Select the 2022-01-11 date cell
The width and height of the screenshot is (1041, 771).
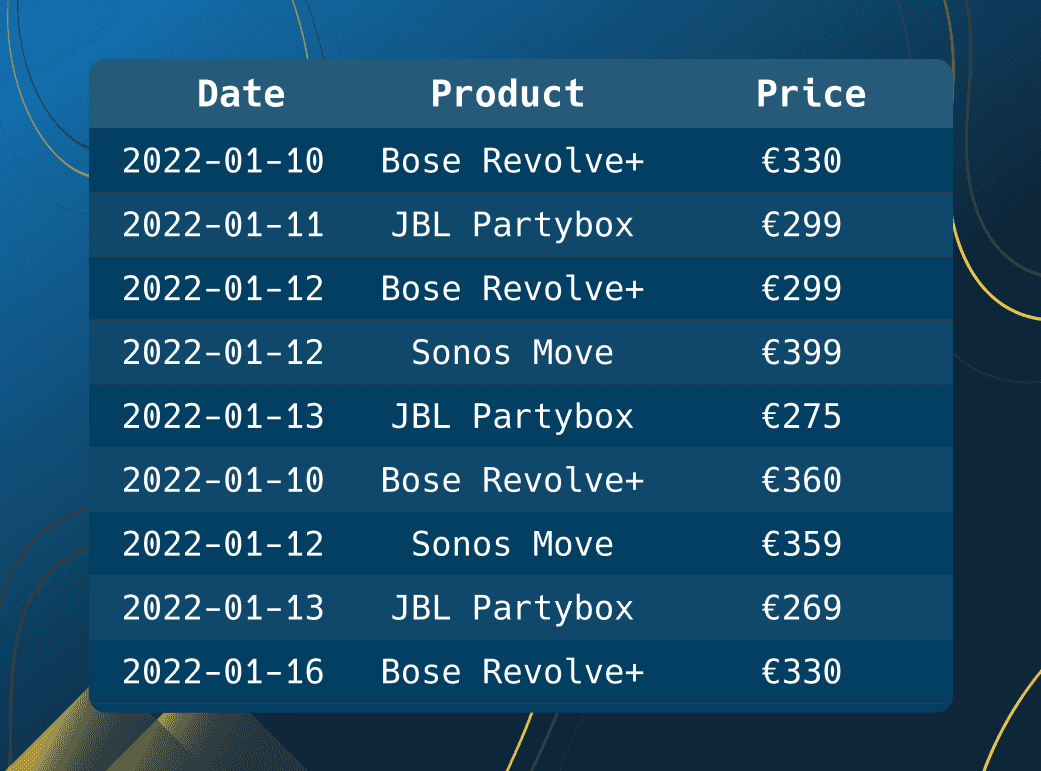click(x=223, y=224)
